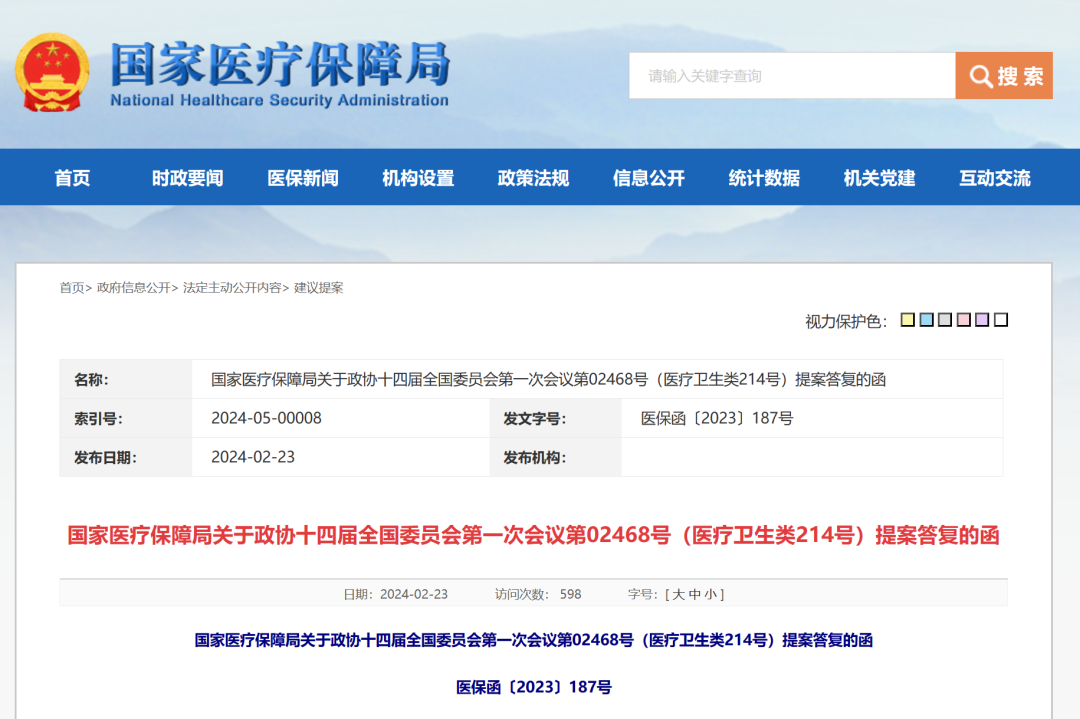Choose the gray eye-protection color swatch

click(x=945, y=320)
